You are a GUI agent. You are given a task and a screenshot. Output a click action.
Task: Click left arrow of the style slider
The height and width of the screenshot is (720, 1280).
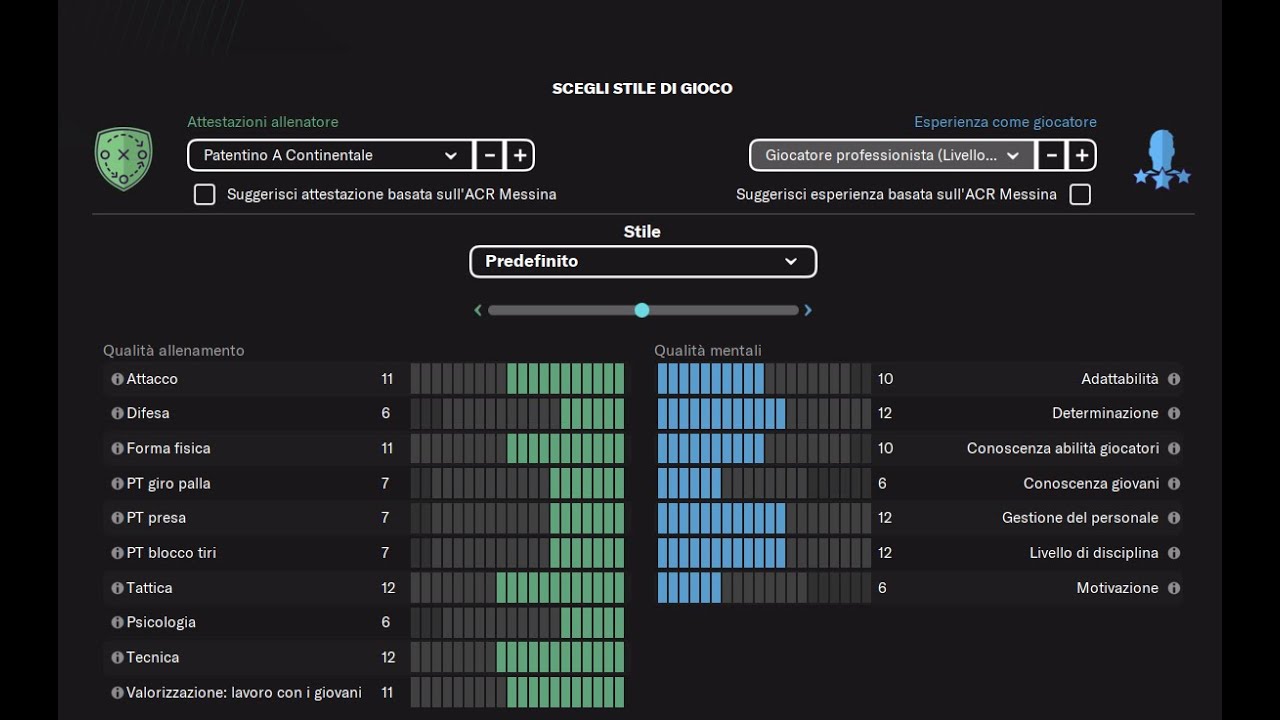point(478,310)
